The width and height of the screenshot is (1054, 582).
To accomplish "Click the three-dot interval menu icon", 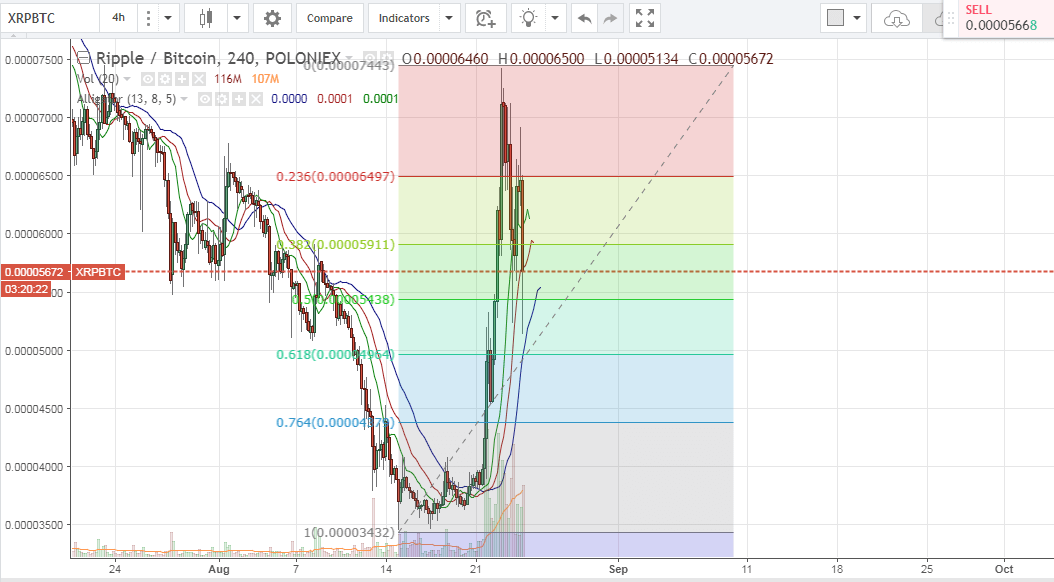I will pyautogui.click(x=148, y=18).
